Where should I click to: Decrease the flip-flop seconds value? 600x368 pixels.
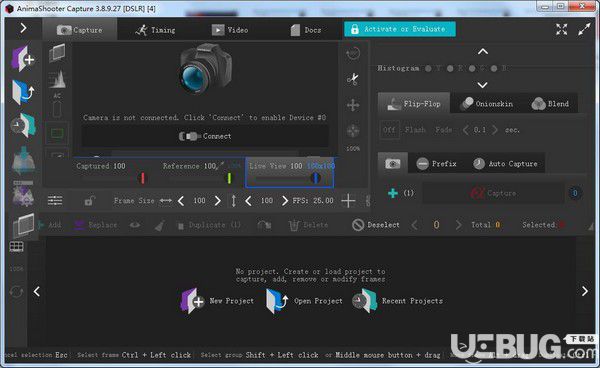tap(465, 130)
